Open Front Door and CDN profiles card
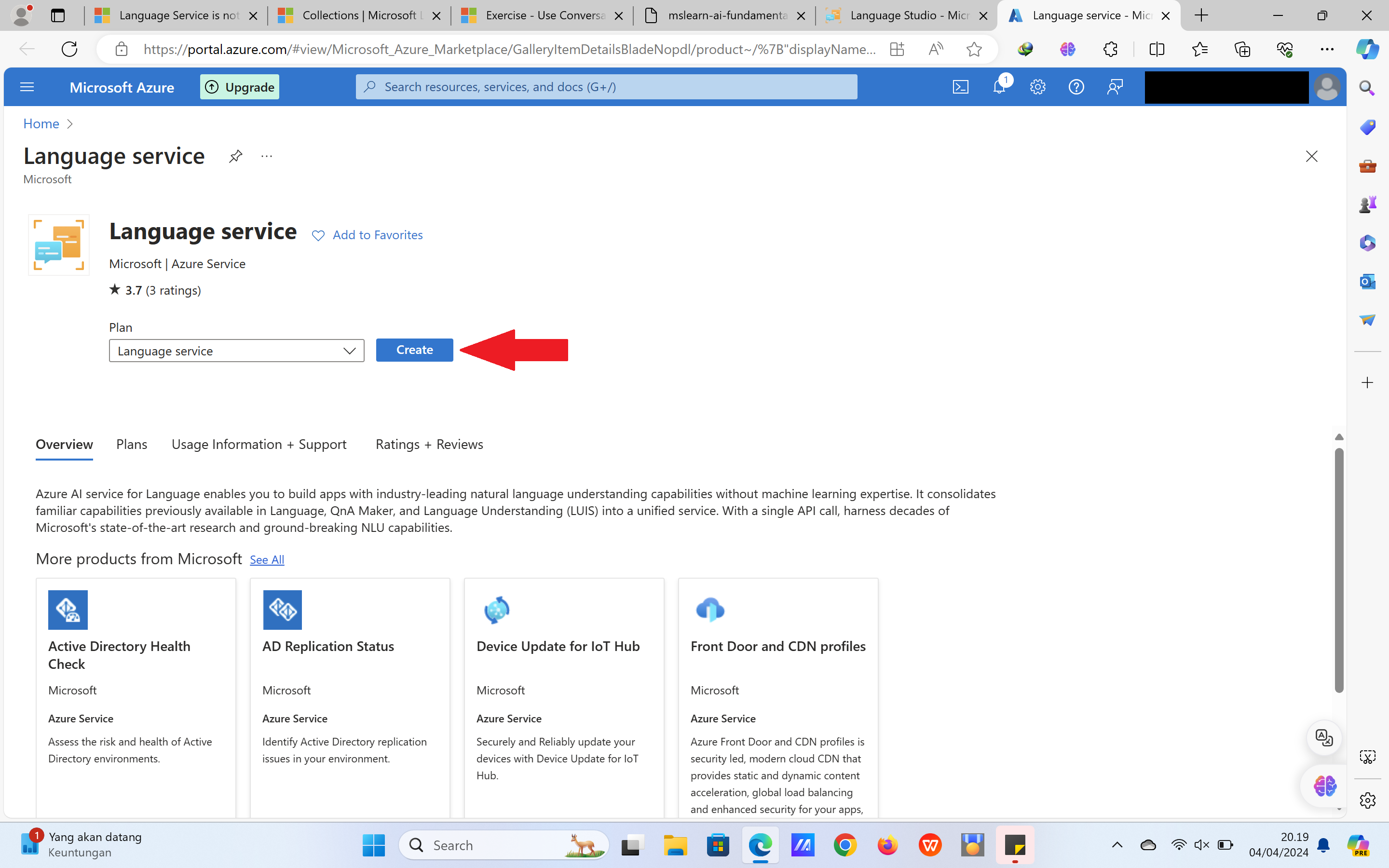Viewport: 1389px width, 868px height. click(778, 697)
